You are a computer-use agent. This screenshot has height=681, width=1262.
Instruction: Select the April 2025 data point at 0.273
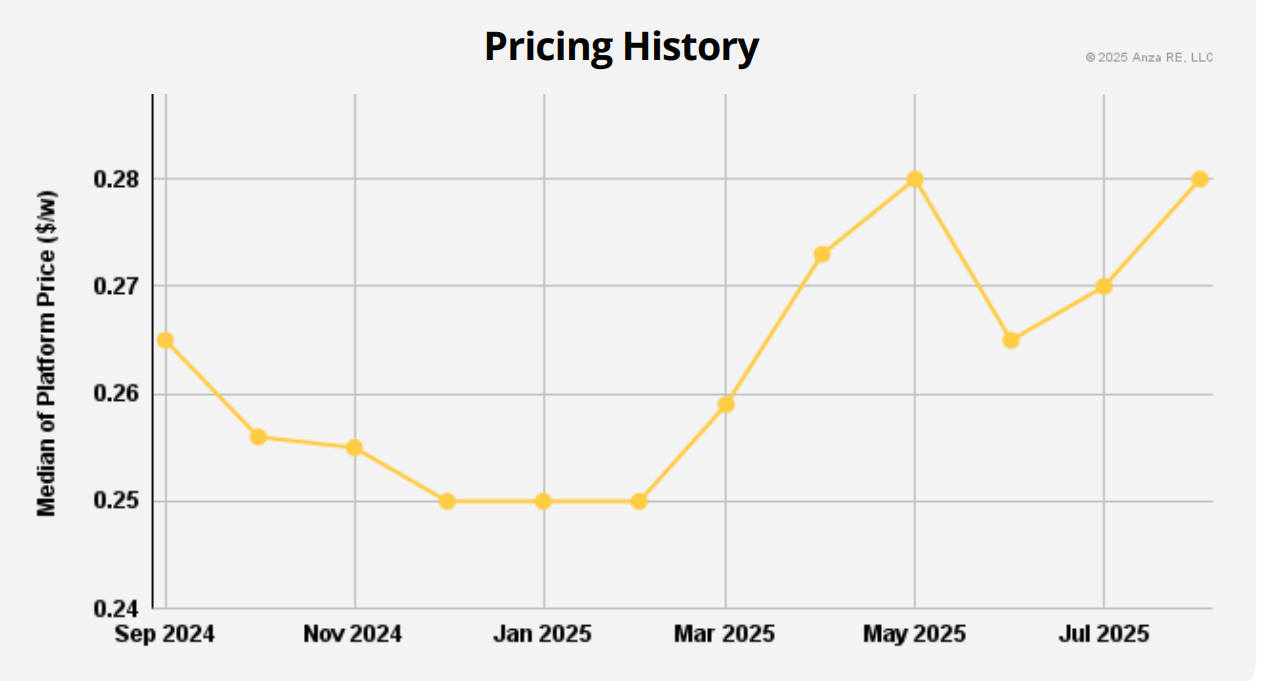point(822,254)
